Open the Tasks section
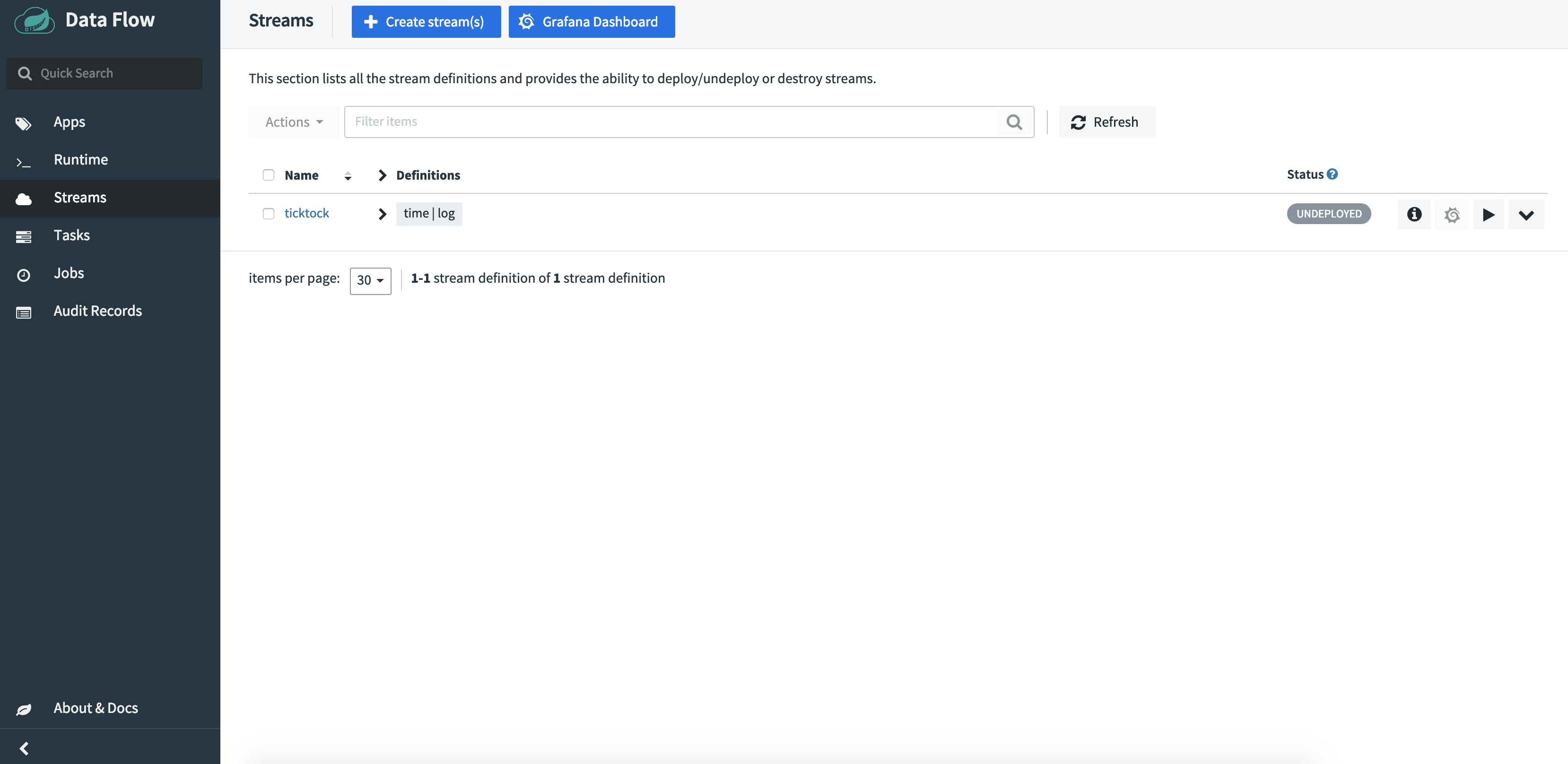1568x764 pixels. click(110, 235)
